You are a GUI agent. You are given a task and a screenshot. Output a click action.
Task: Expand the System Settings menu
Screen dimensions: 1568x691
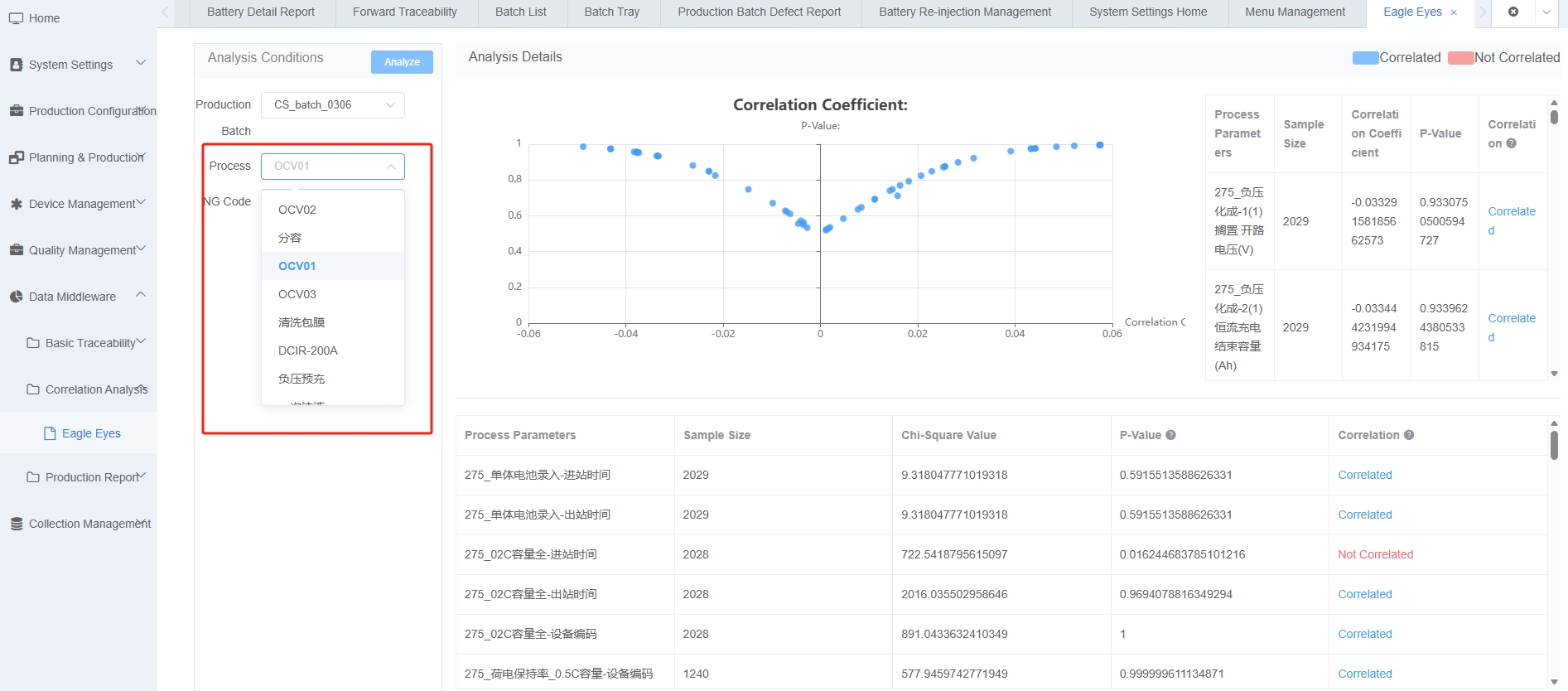point(141,63)
